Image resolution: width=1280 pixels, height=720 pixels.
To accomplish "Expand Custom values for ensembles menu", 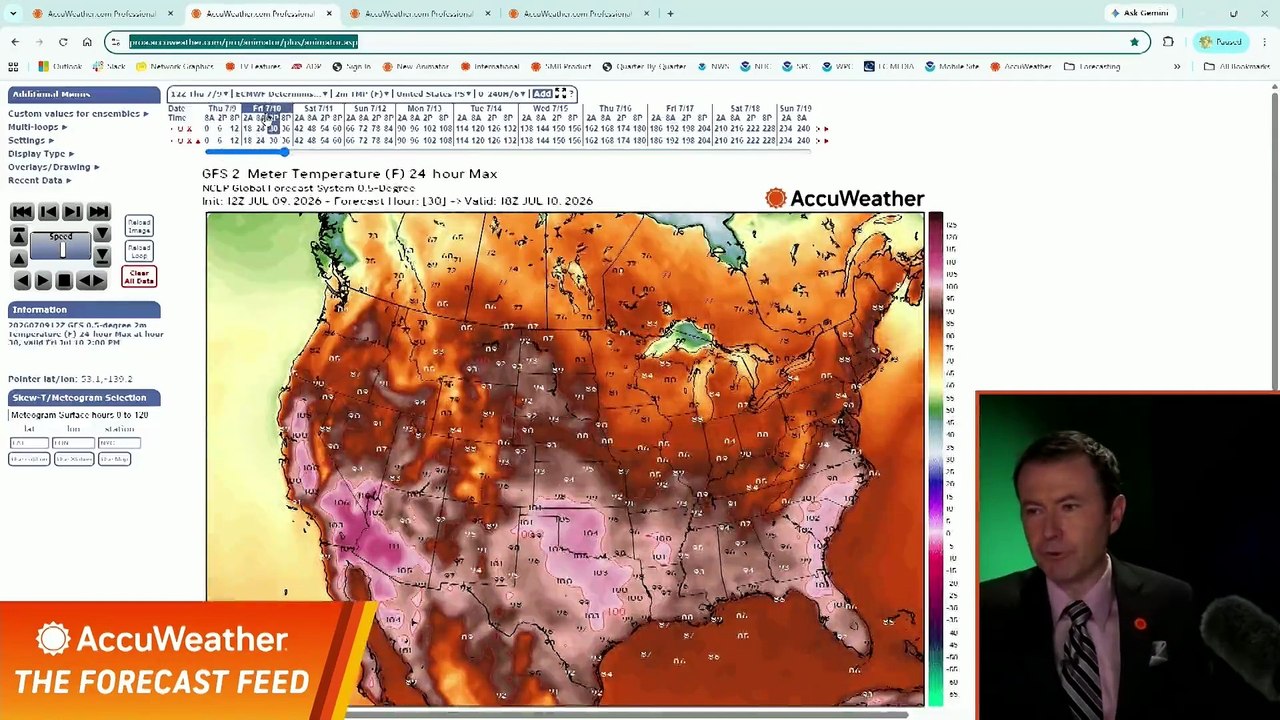I will tap(78, 114).
